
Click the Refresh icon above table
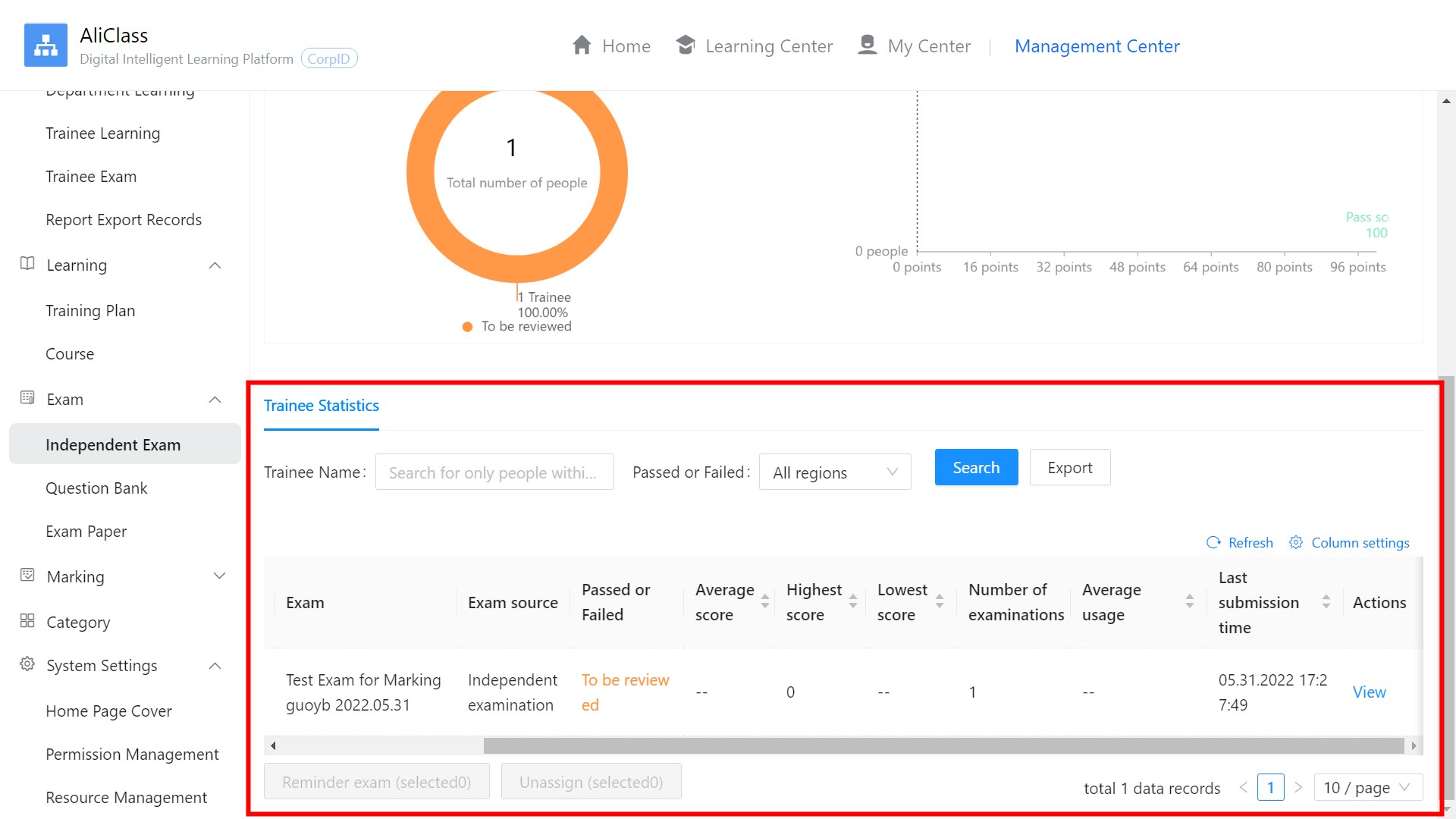tap(1213, 542)
